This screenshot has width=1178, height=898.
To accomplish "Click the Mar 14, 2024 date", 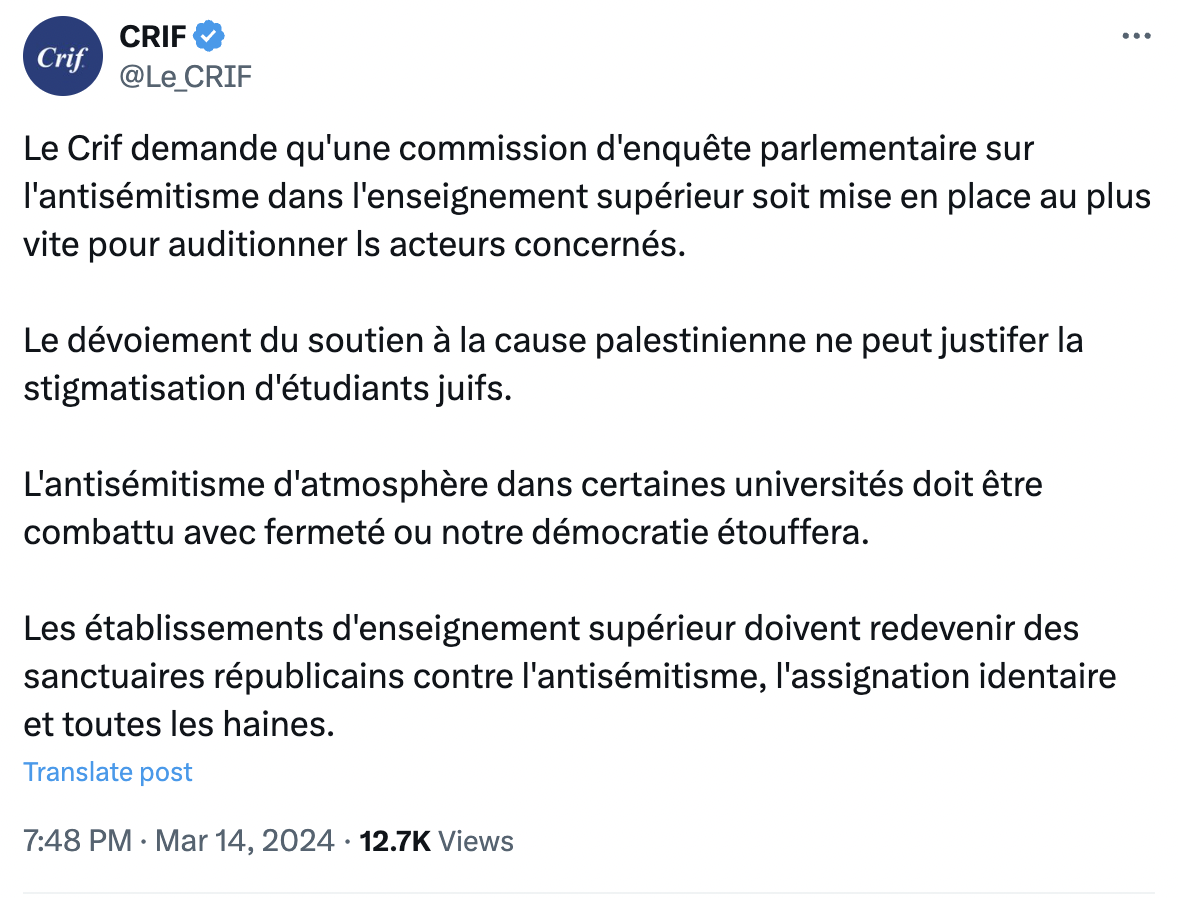I will click(244, 841).
